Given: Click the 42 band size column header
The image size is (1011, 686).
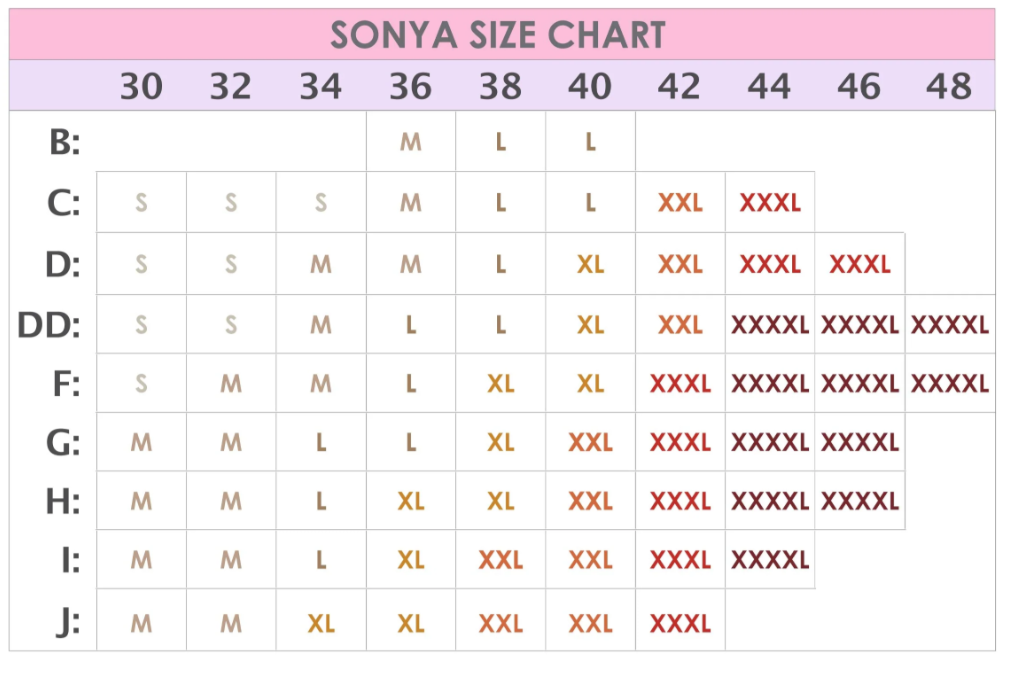Looking at the screenshot, I should click(679, 87).
